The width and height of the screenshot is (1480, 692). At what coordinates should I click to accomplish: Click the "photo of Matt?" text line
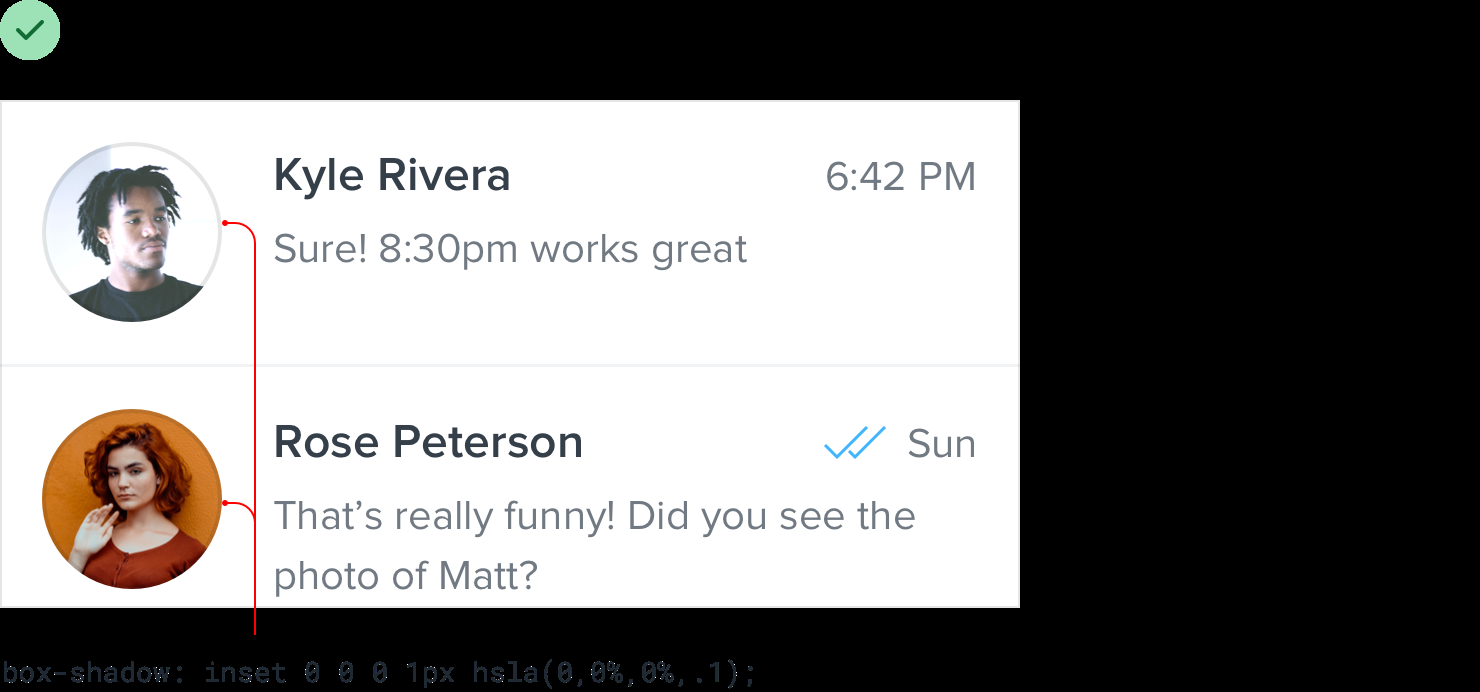(406, 575)
